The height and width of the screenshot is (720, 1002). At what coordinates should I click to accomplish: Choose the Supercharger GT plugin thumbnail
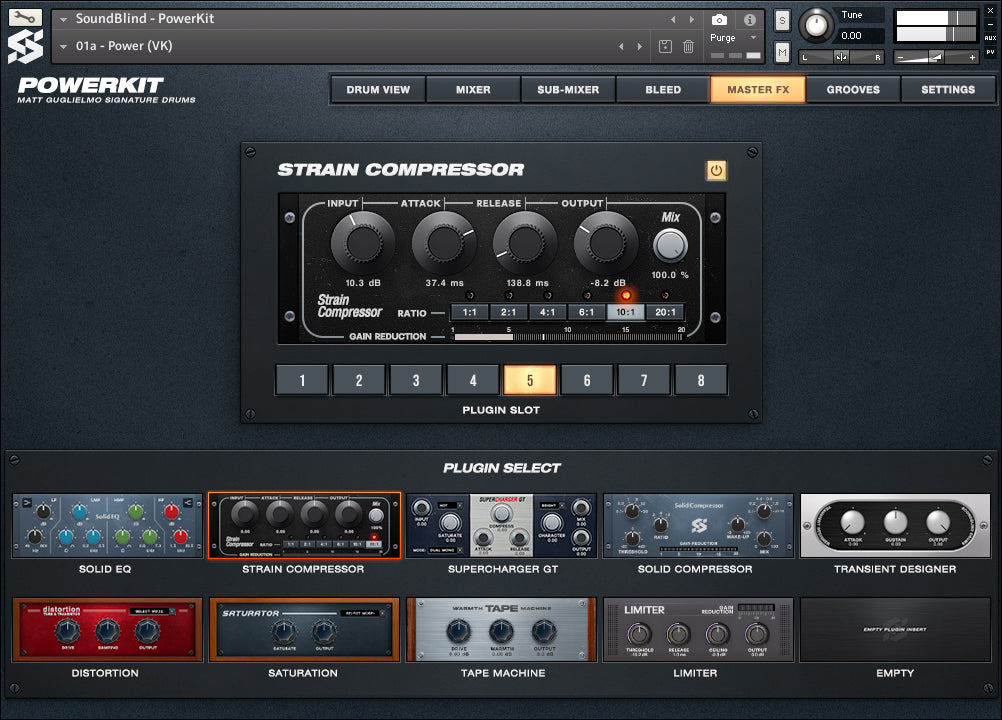pyautogui.click(x=502, y=526)
